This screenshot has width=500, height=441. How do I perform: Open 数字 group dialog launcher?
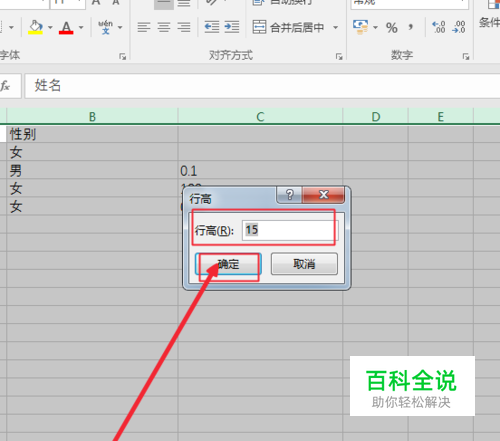point(466,57)
